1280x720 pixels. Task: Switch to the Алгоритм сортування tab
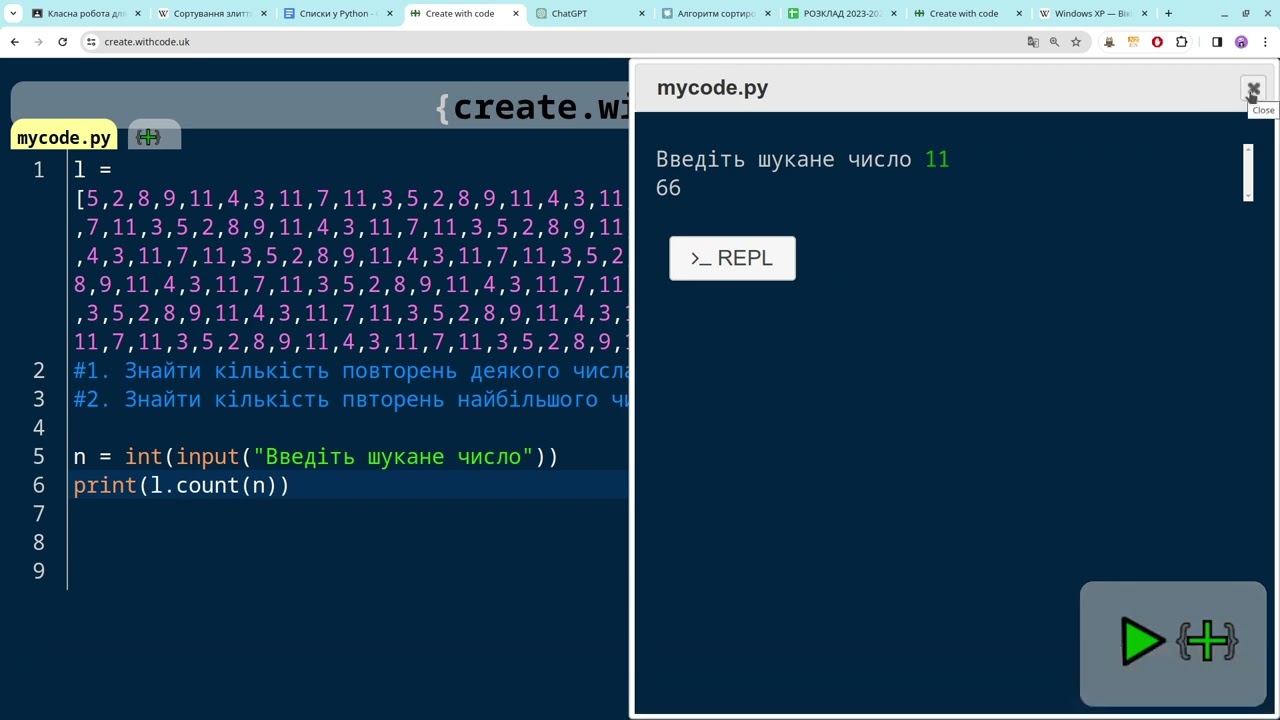click(x=715, y=14)
